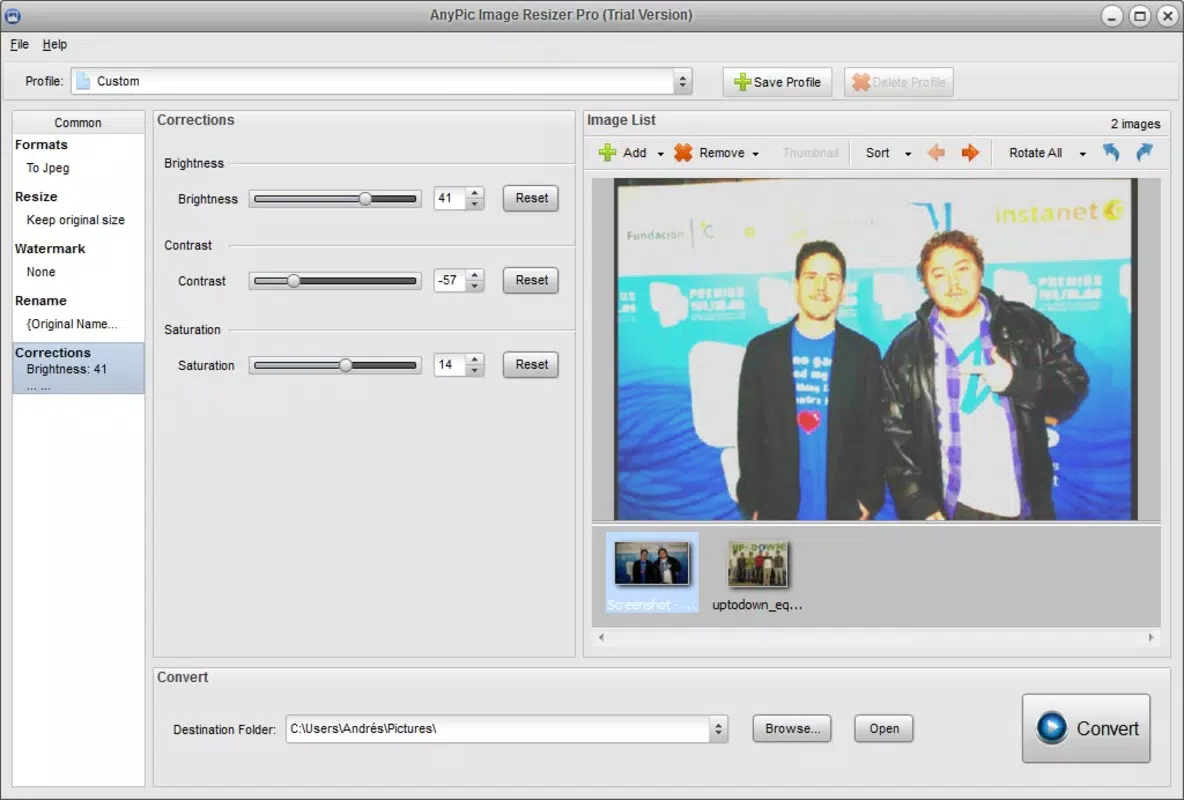Click the green plus Add icon

[607, 153]
